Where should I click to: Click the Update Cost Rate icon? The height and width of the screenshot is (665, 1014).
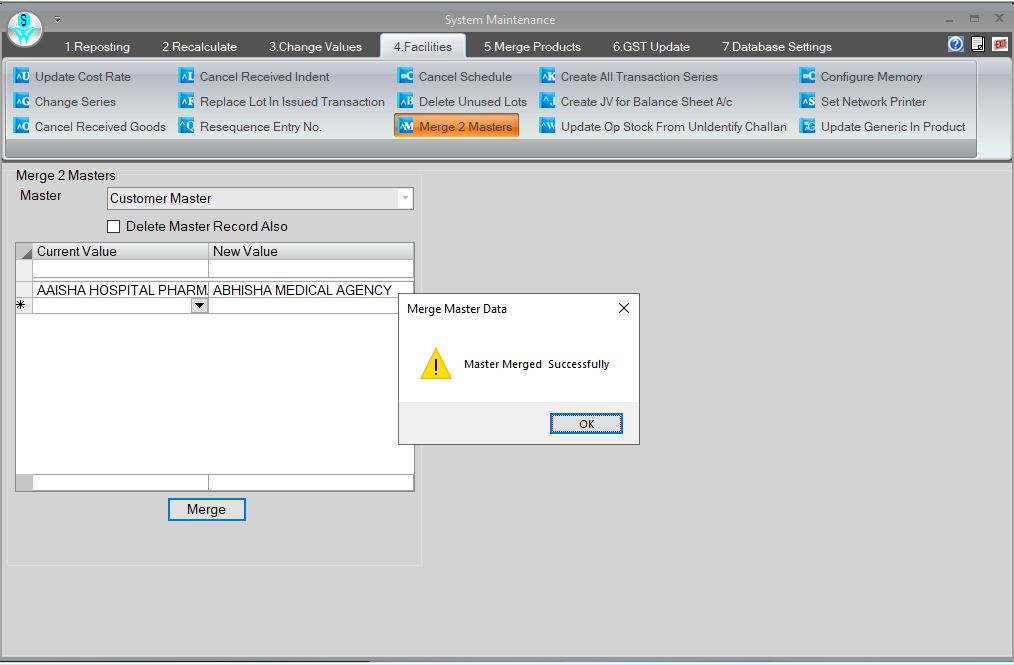pyautogui.click(x=22, y=76)
